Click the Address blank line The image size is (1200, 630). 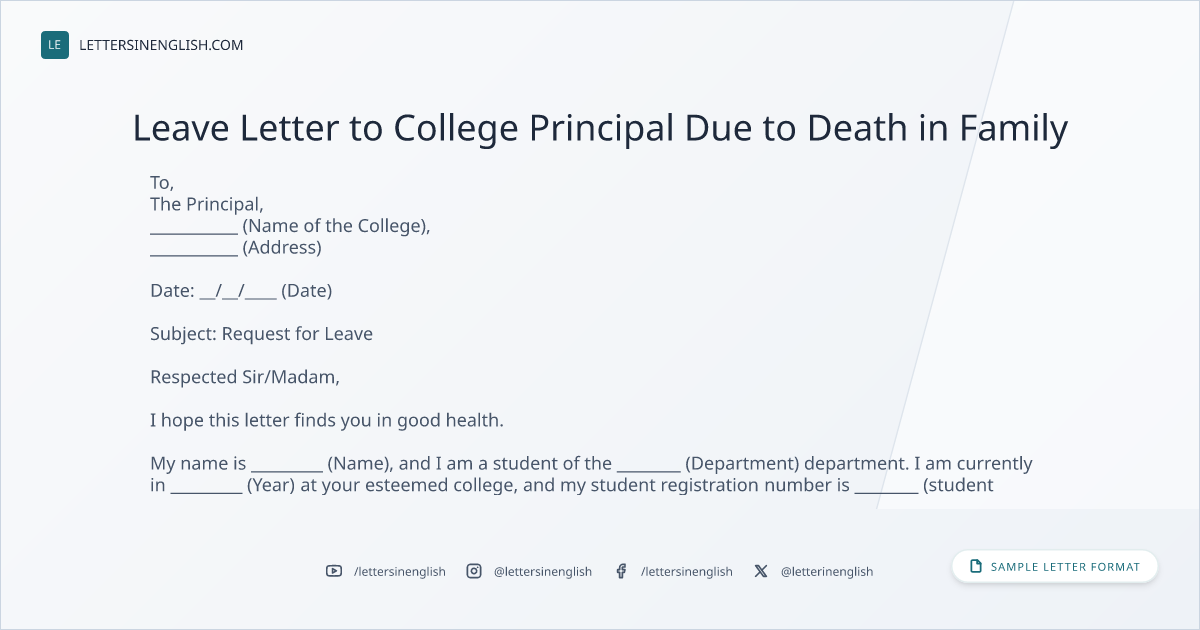(x=194, y=251)
